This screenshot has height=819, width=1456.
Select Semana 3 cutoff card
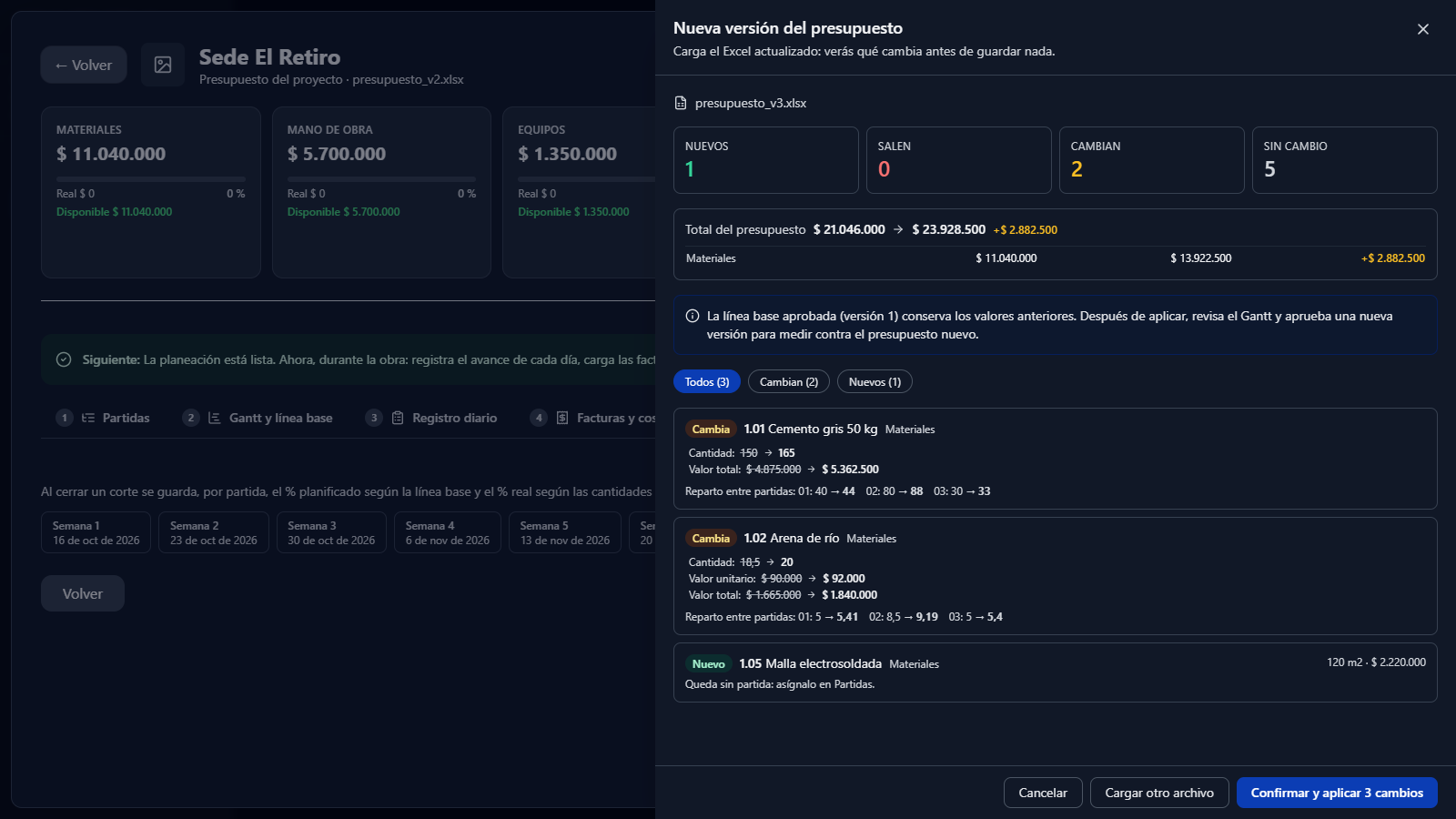(331, 532)
